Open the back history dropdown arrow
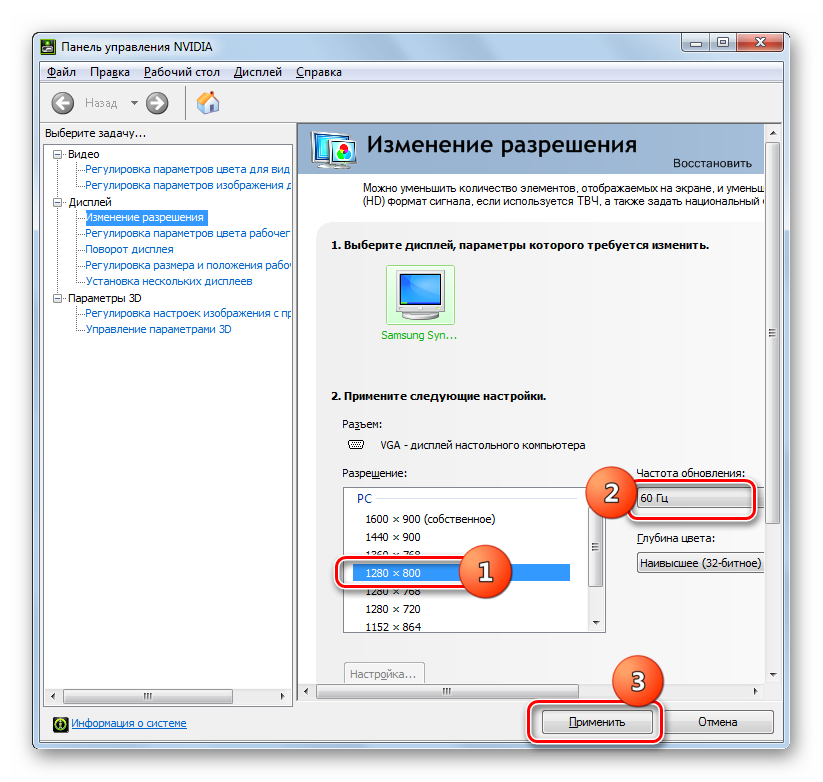 tap(134, 103)
